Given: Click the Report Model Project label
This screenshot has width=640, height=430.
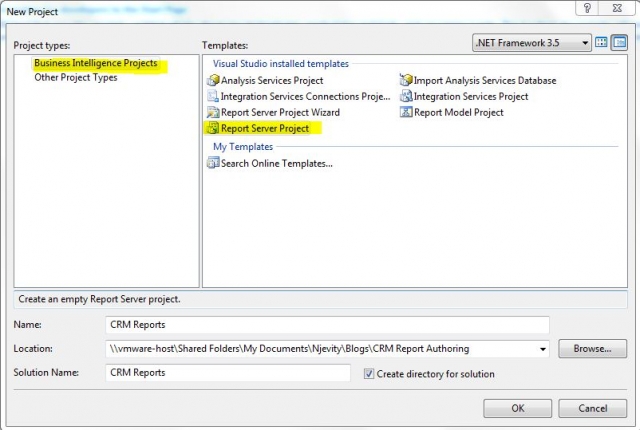Looking at the screenshot, I should point(459,113).
